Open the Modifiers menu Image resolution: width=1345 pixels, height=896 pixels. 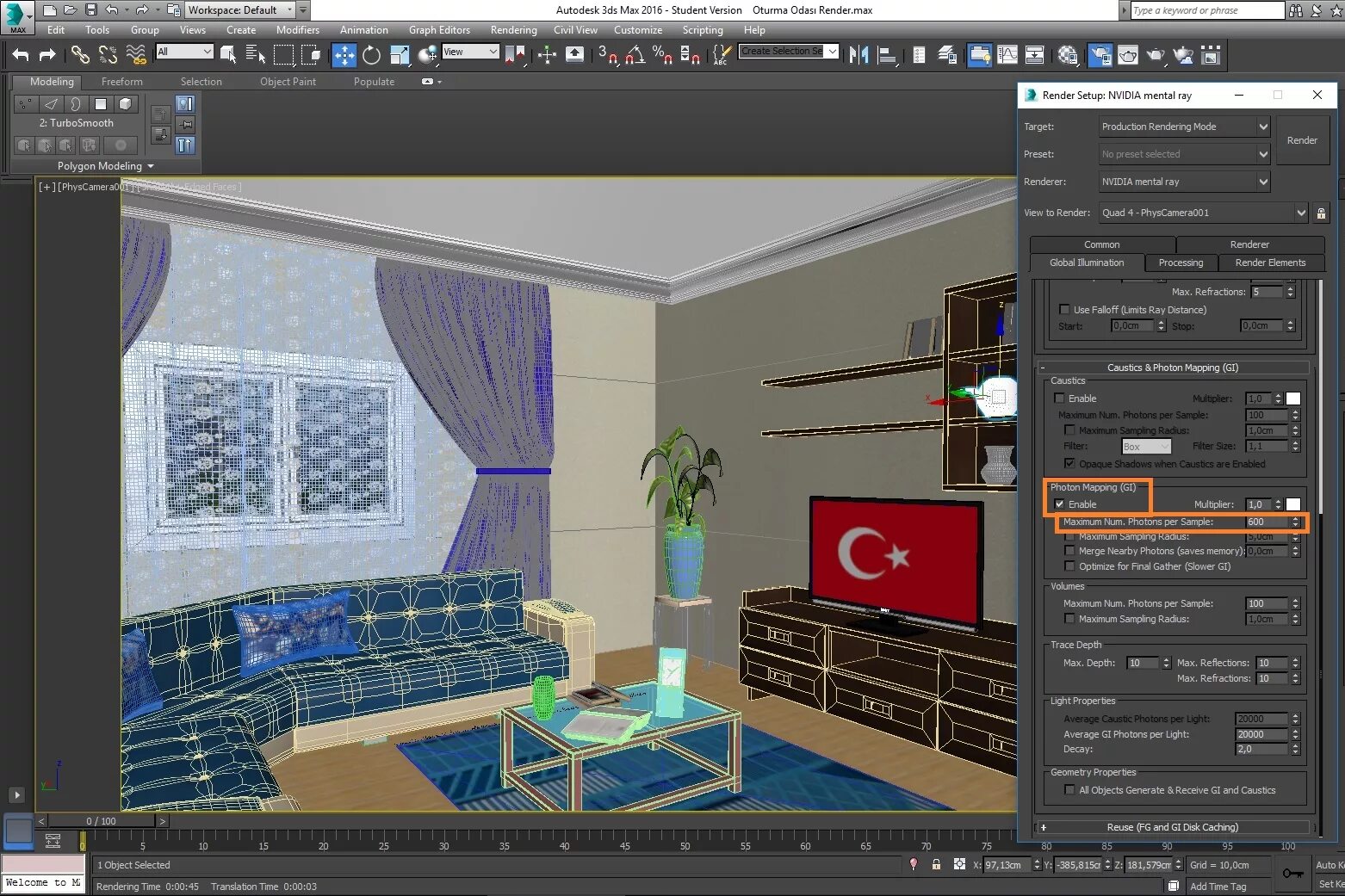coord(297,30)
